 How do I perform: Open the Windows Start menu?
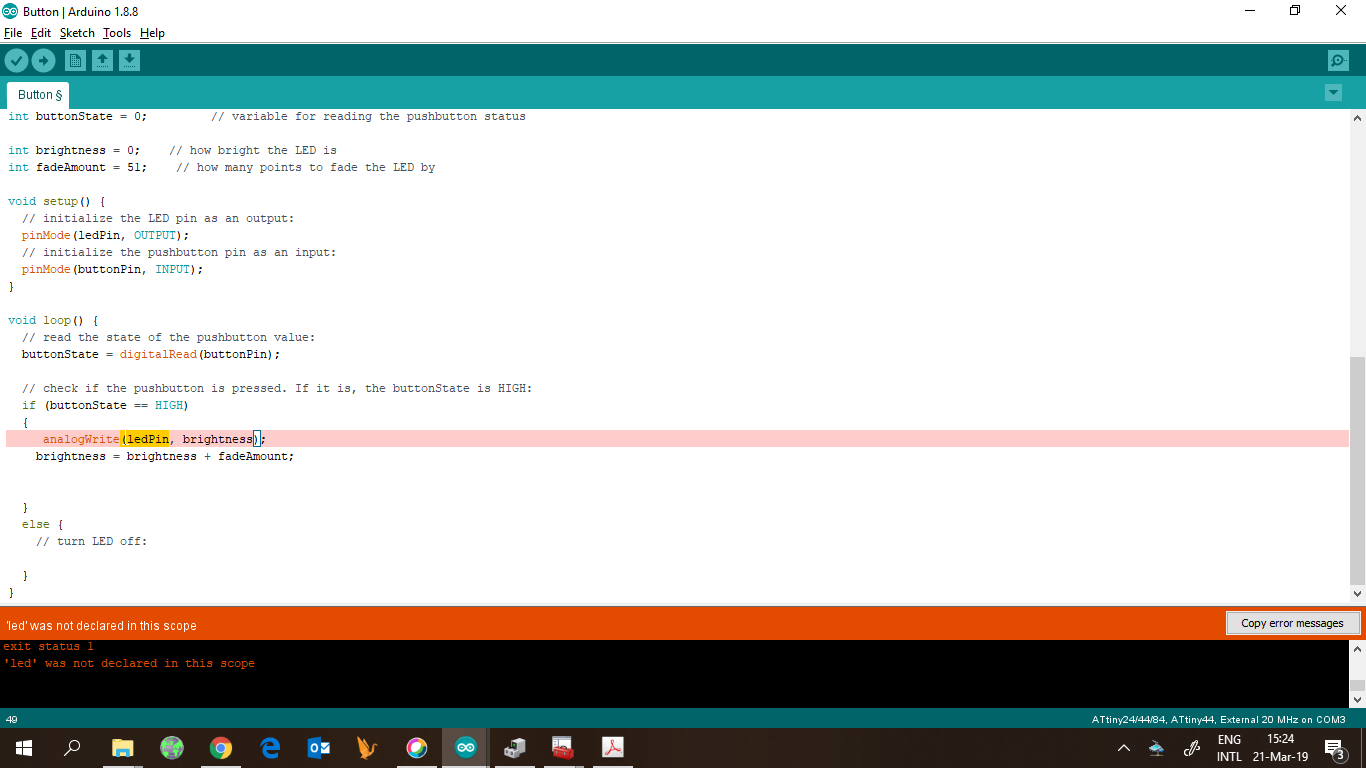coord(24,748)
